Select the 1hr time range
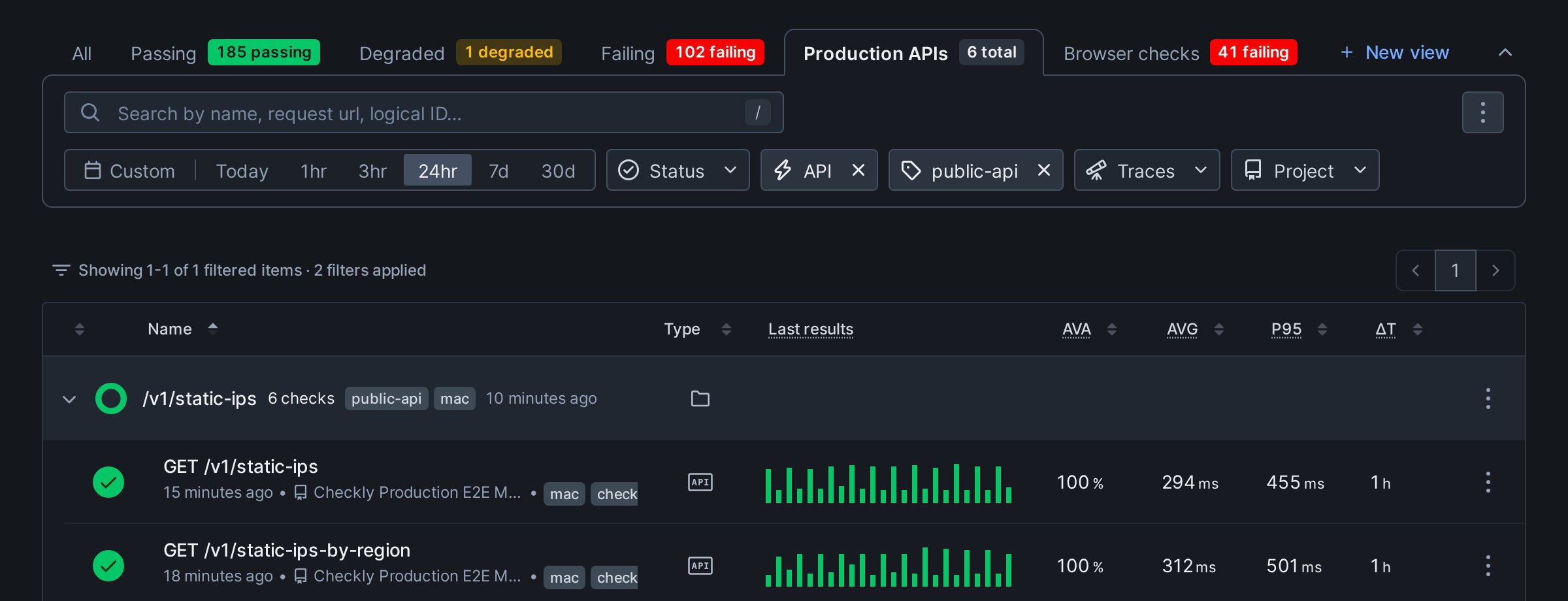This screenshot has width=1568, height=601. pos(313,171)
